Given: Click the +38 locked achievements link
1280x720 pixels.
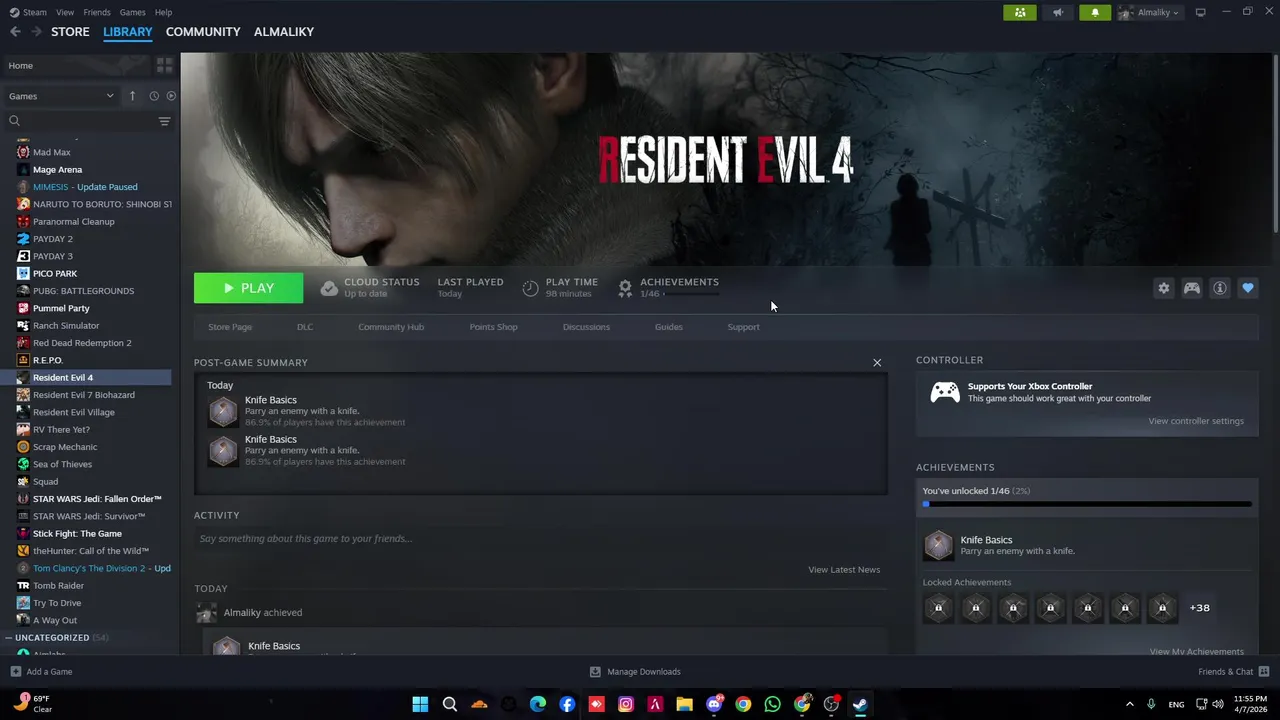Looking at the screenshot, I should tap(1199, 608).
